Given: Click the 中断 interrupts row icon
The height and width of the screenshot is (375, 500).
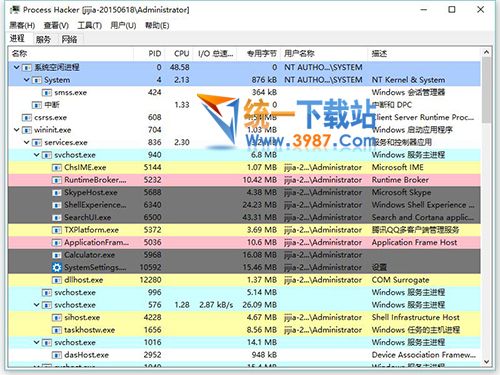Looking at the screenshot, I should pyautogui.click(x=36, y=105).
